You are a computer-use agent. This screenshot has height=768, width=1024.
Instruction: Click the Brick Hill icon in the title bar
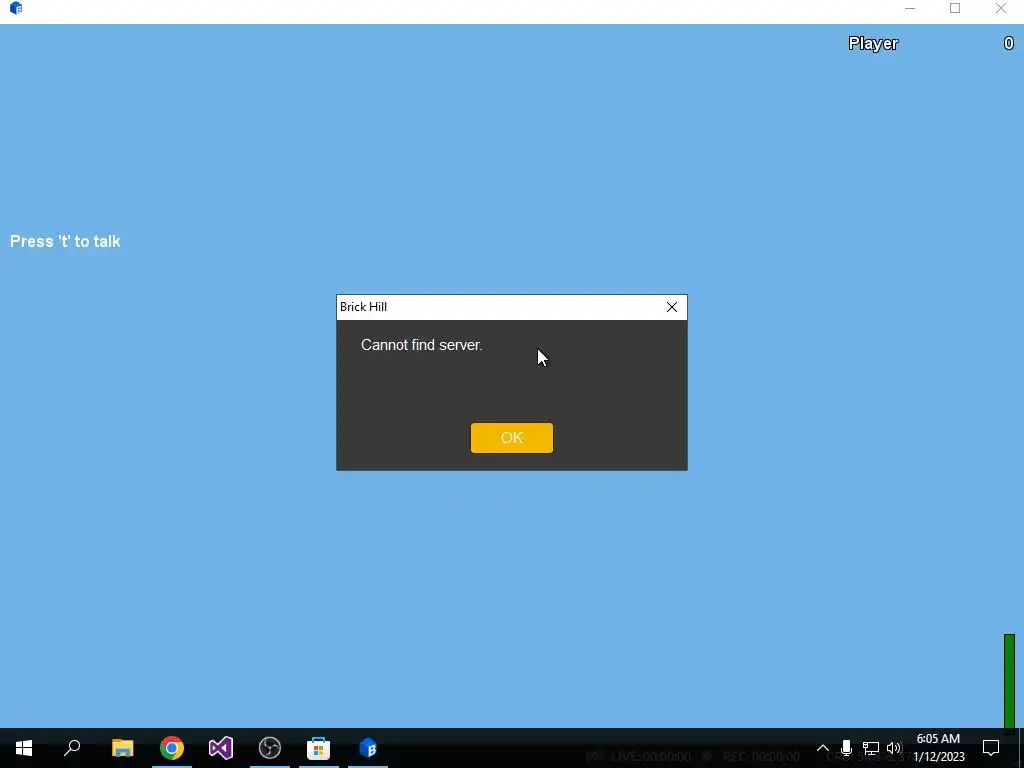click(16, 8)
